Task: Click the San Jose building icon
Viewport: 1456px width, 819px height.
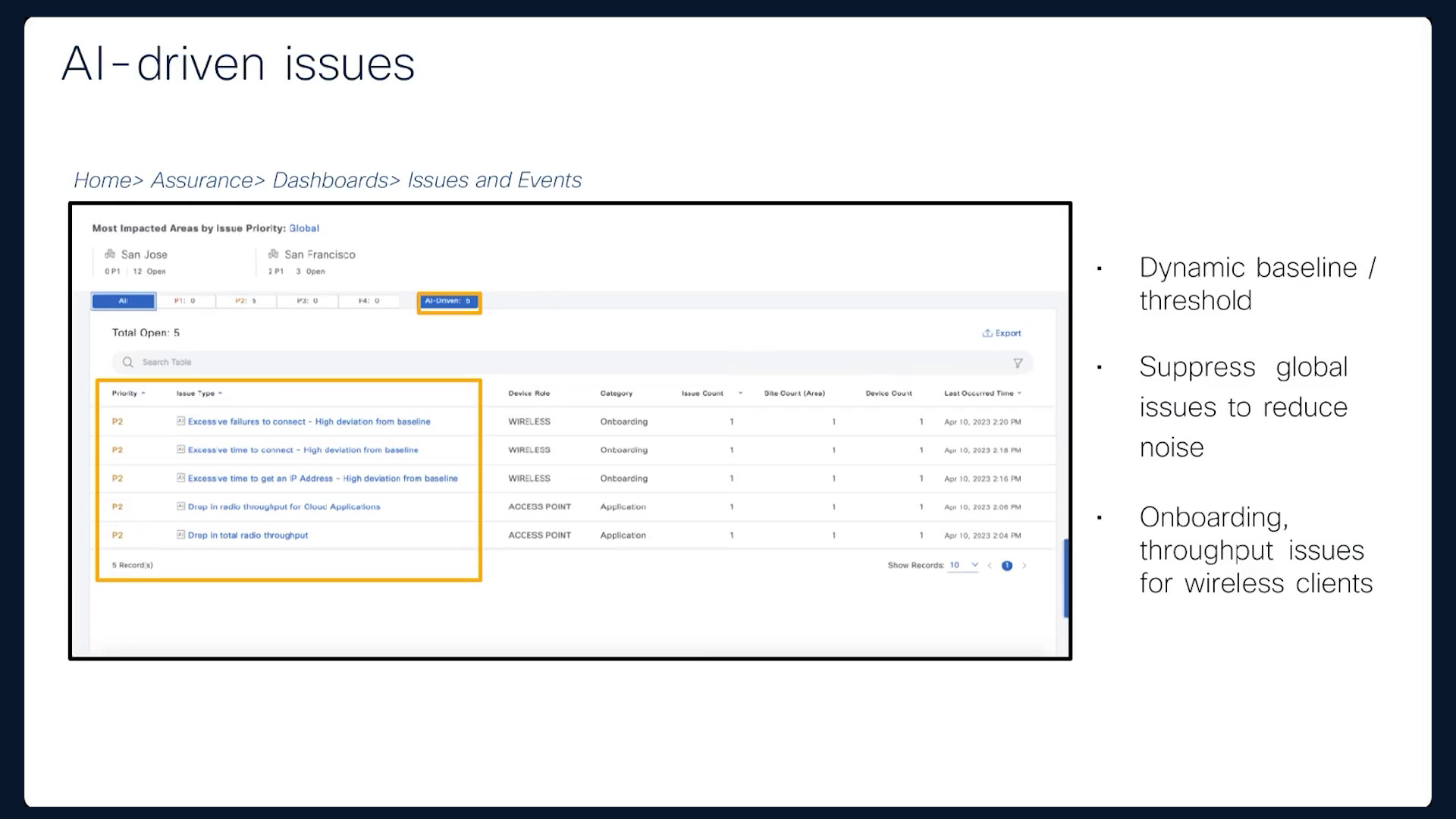Action: (x=110, y=254)
